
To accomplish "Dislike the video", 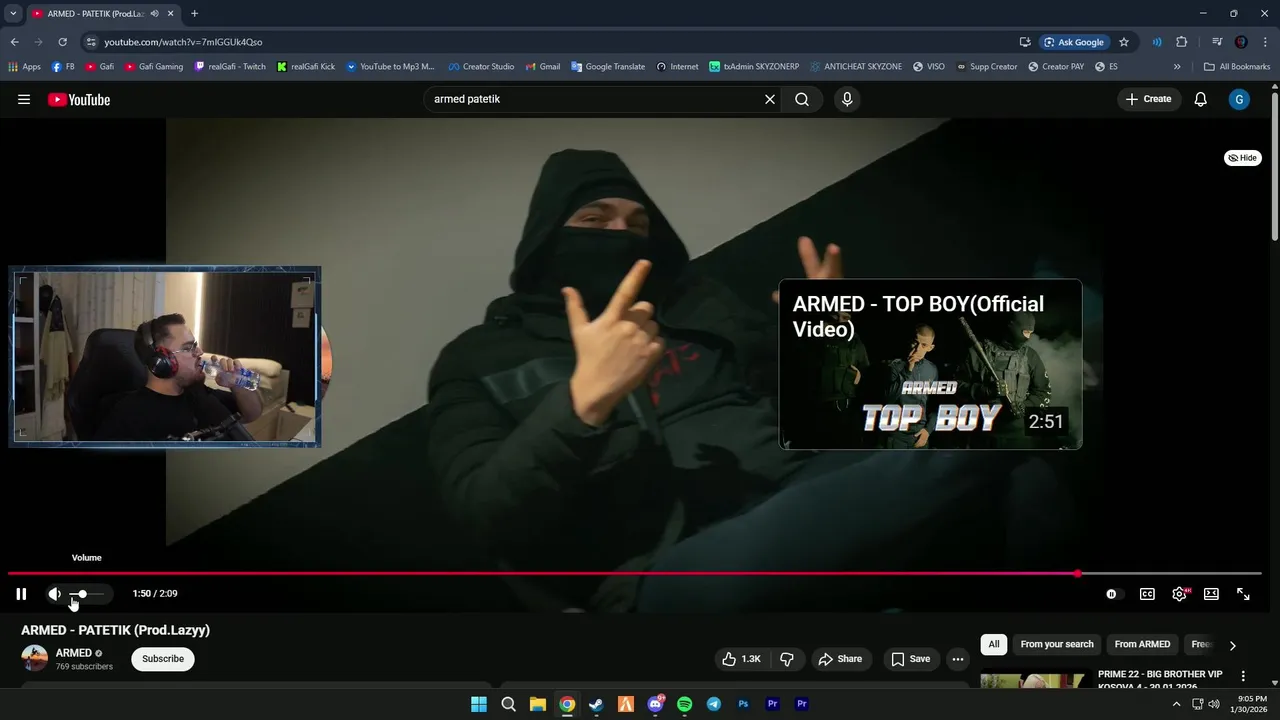I will pyautogui.click(x=787, y=659).
